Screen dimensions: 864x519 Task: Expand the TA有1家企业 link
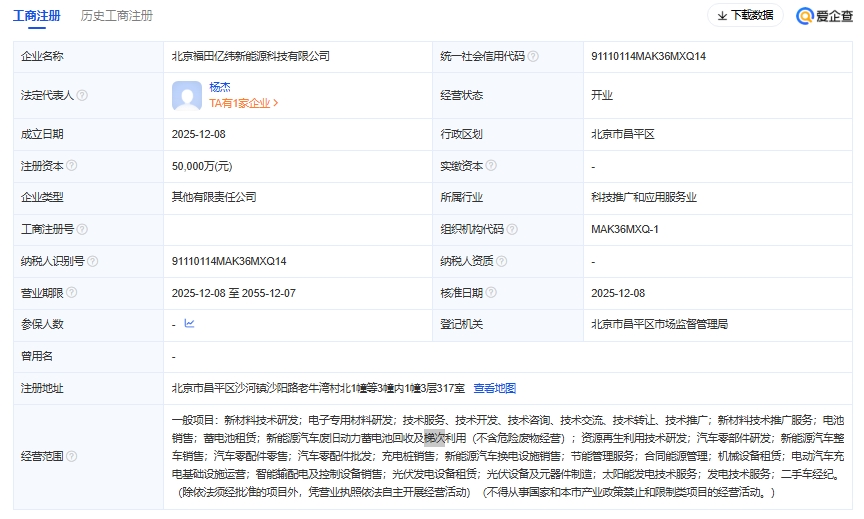243,103
